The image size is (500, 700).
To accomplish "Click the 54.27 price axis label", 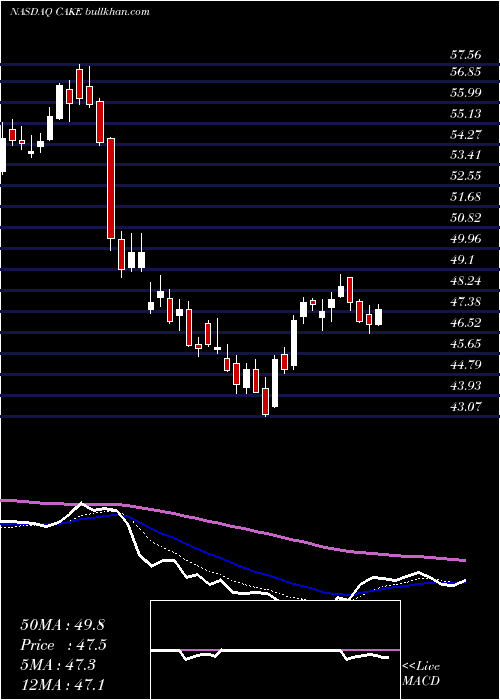I will pyautogui.click(x=465, y=134).
